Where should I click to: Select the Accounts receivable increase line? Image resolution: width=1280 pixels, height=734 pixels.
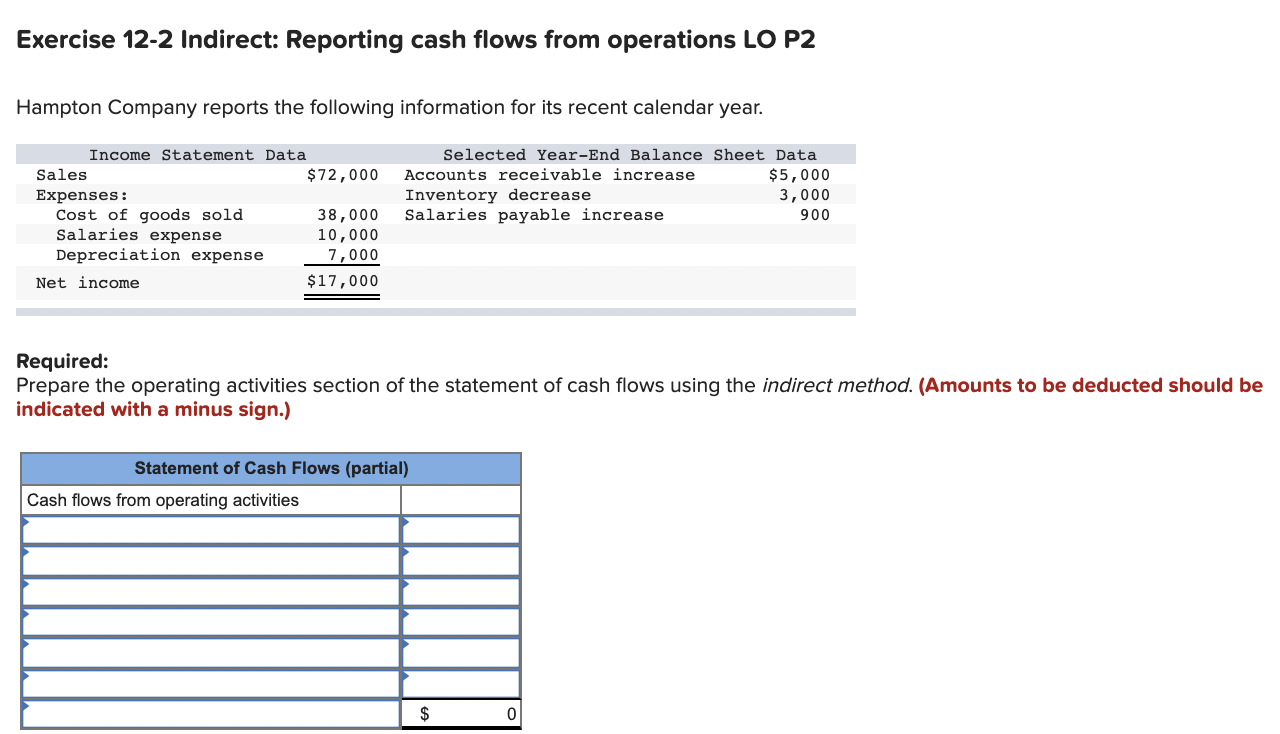coord(550,174)
